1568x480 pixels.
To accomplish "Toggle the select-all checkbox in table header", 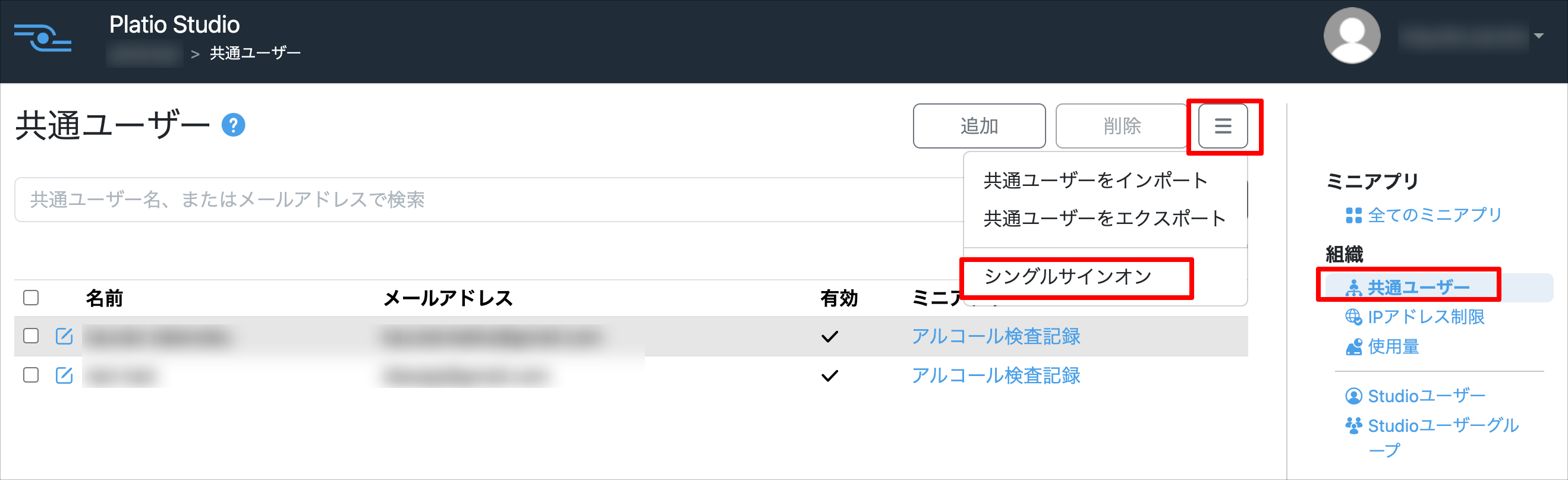I will (x=31, y=298).
